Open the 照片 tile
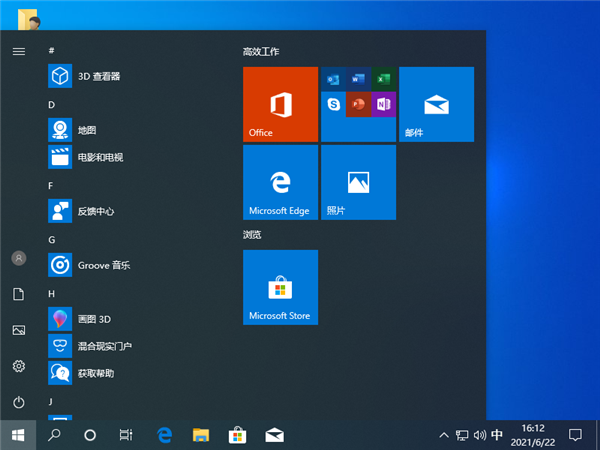 358,182
